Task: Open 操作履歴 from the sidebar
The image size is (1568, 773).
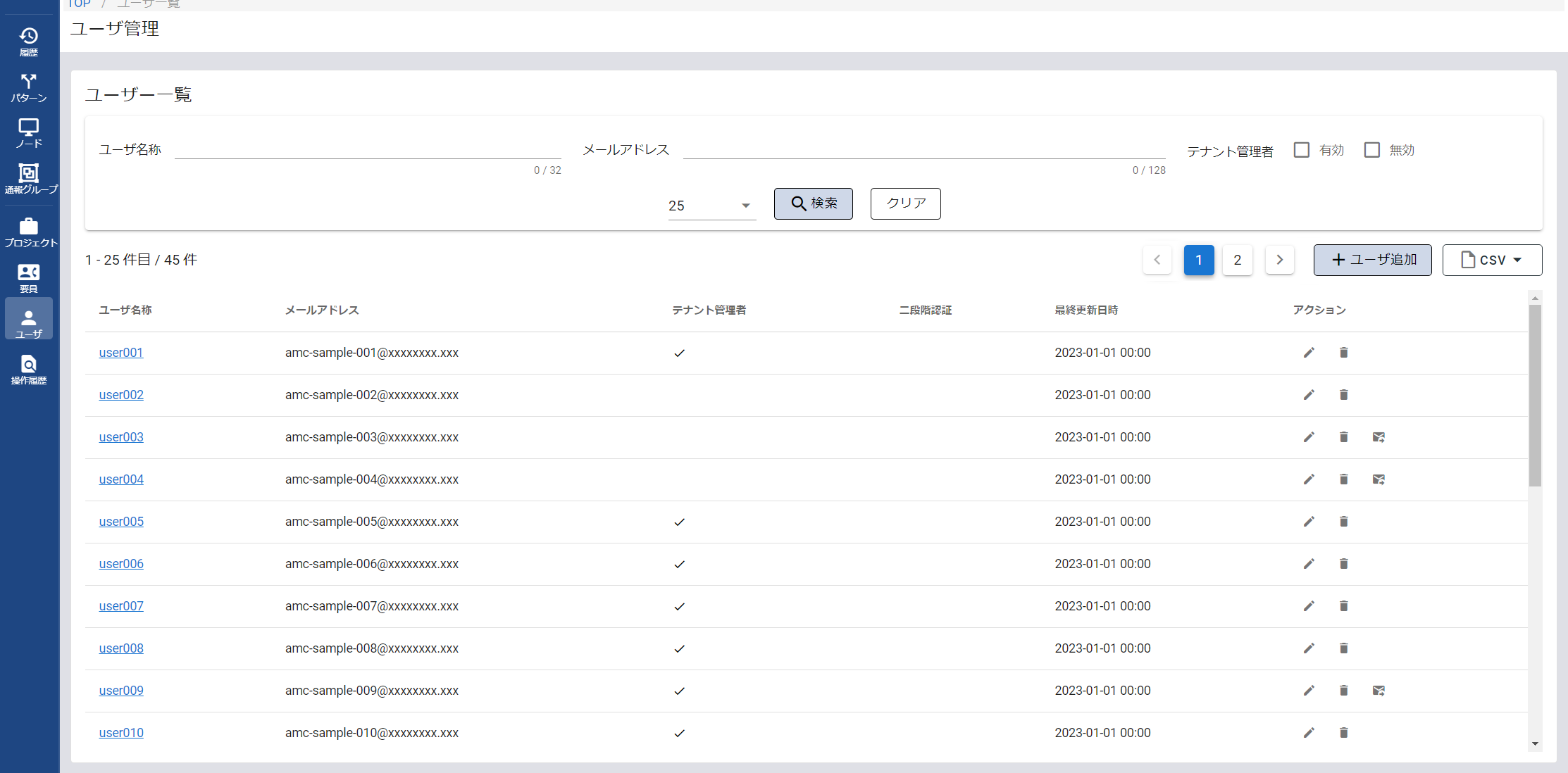Action: pyautogui.click(x=29, y=370)
